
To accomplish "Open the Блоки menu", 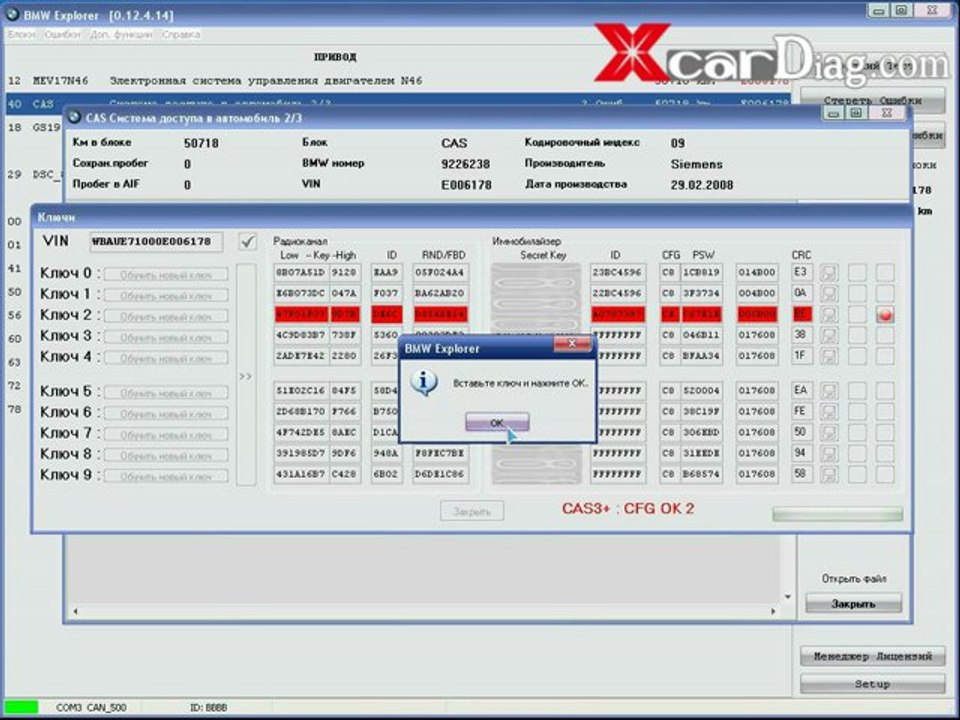I will (x=21, y=35).
